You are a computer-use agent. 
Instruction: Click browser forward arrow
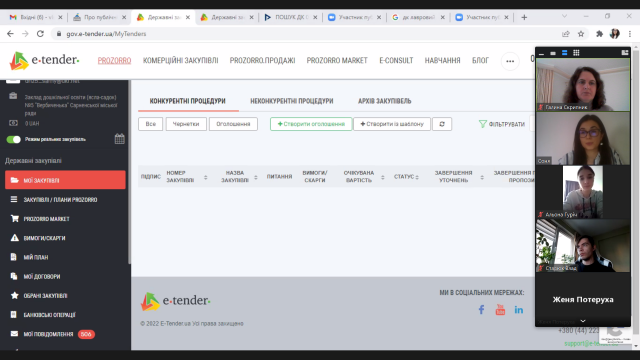[25, 34]
